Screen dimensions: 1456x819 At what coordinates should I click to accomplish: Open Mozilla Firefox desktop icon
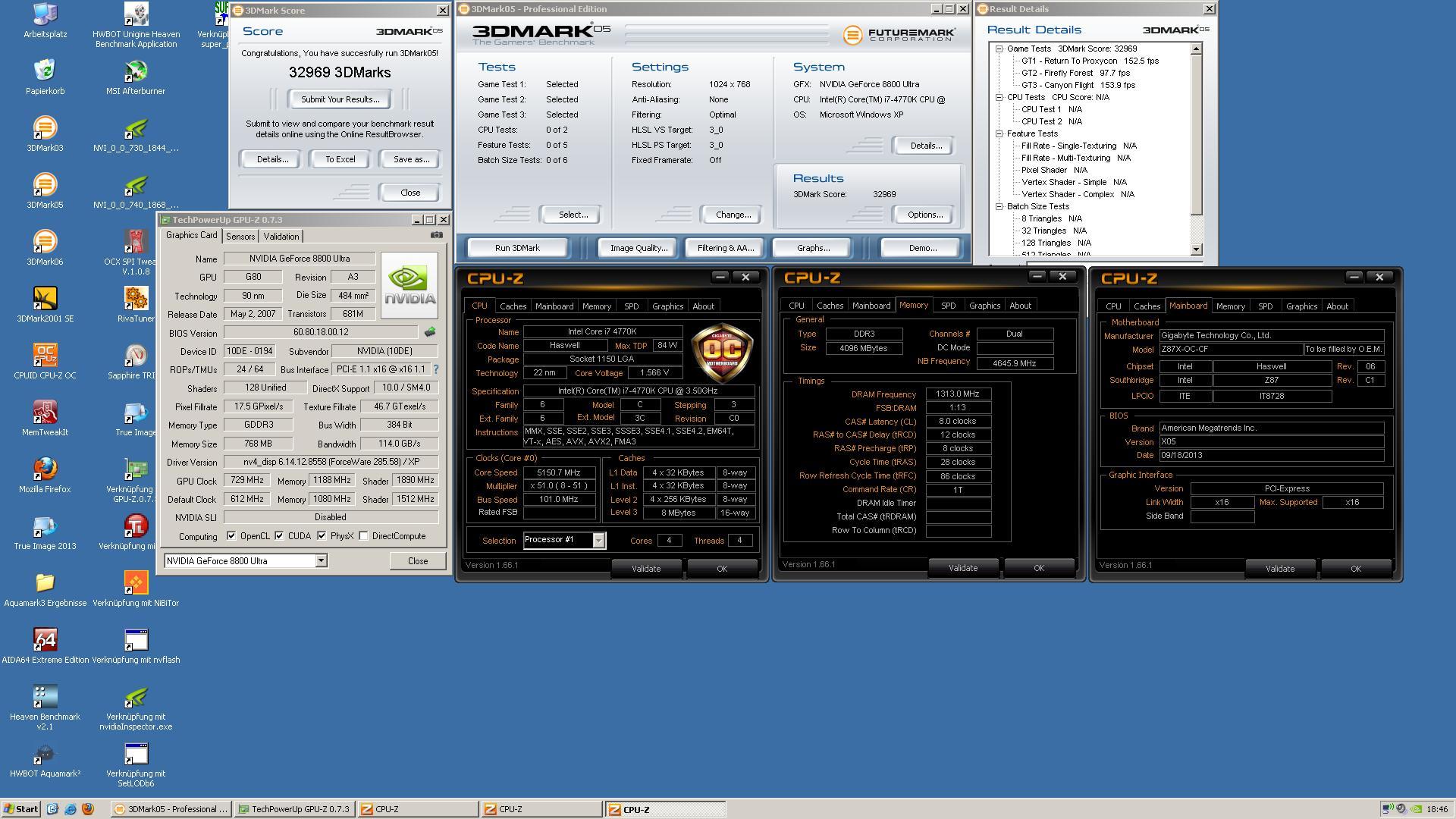(x=45, y=475)
